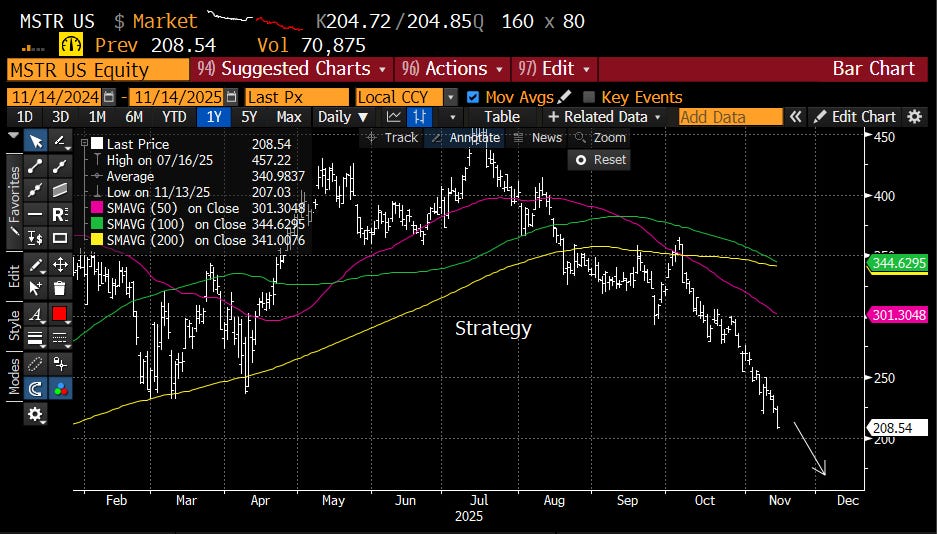Click the Edit Chart button
The width and height of the screenshot is (937, 534).
point(855,116)
